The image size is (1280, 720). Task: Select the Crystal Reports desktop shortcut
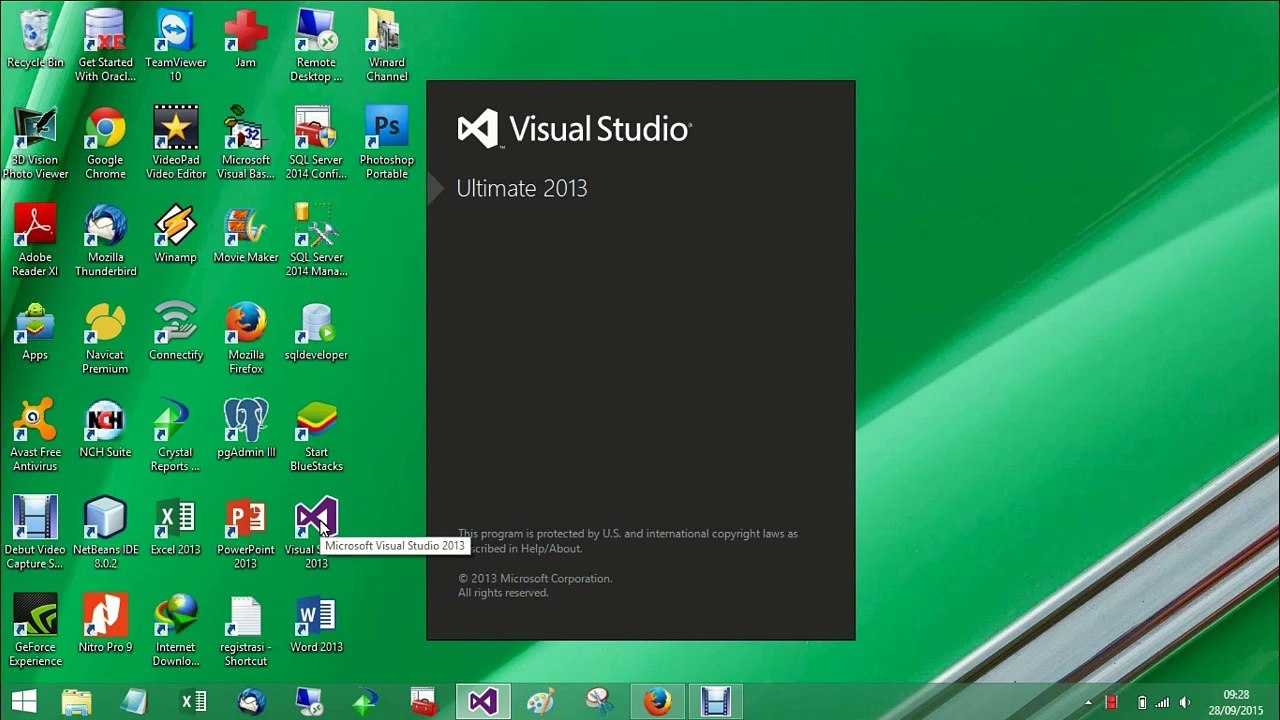[175, 435]
